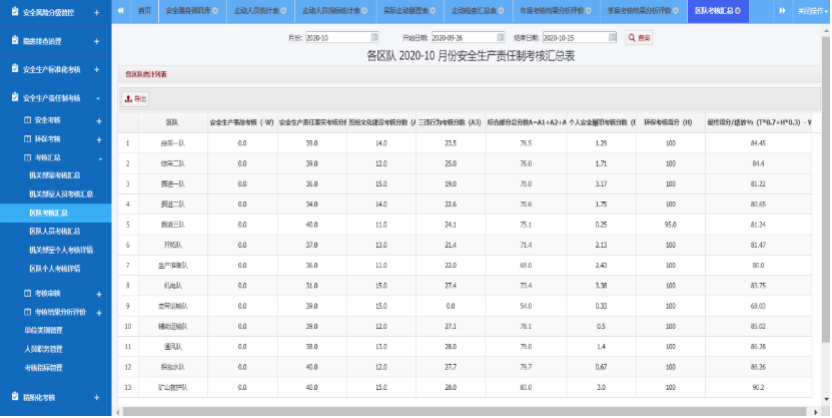
Task: Click the 环保考核得分 (H) column header
Action: pos(671,123)
